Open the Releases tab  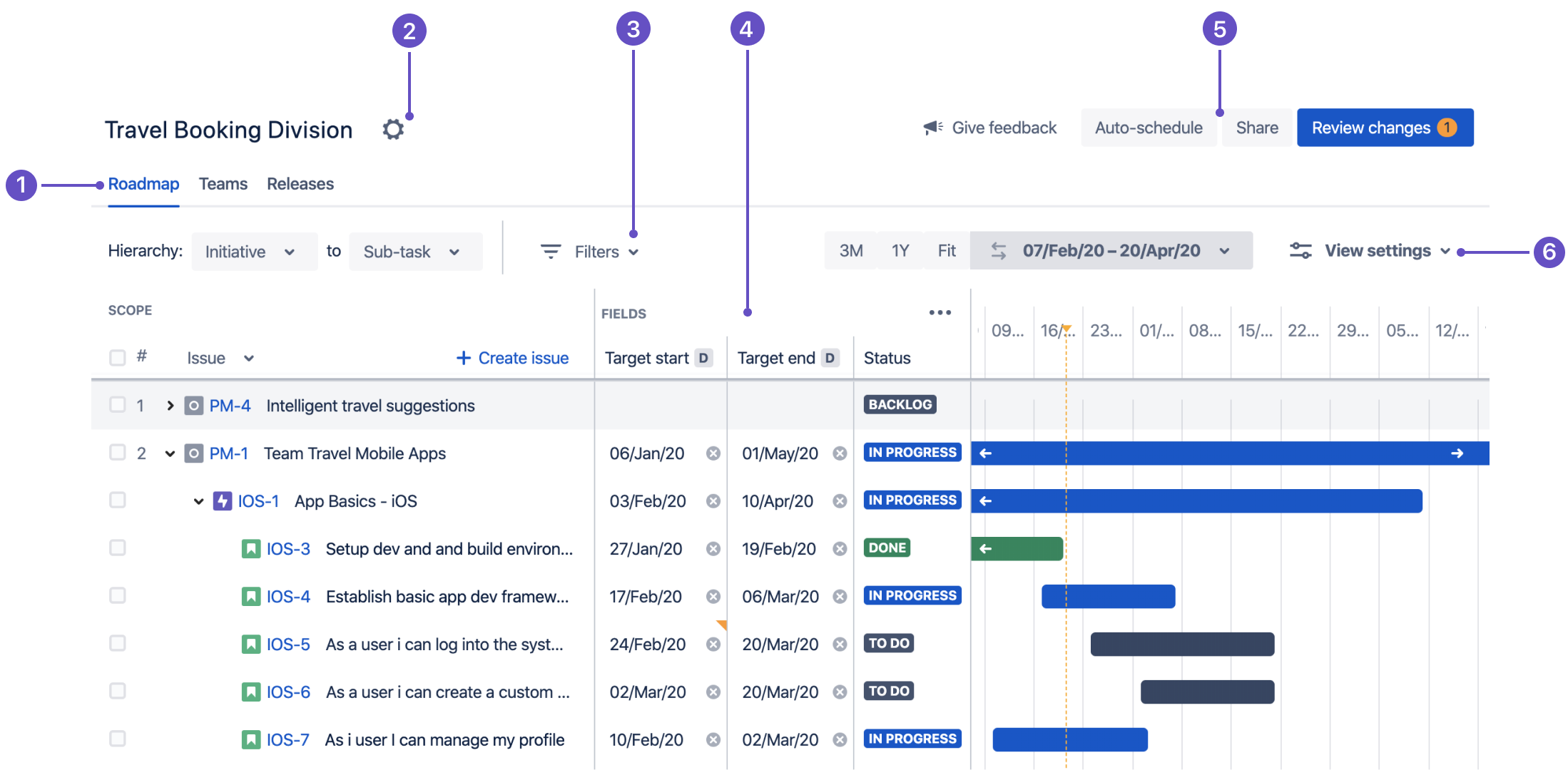[x=300, y=184]
